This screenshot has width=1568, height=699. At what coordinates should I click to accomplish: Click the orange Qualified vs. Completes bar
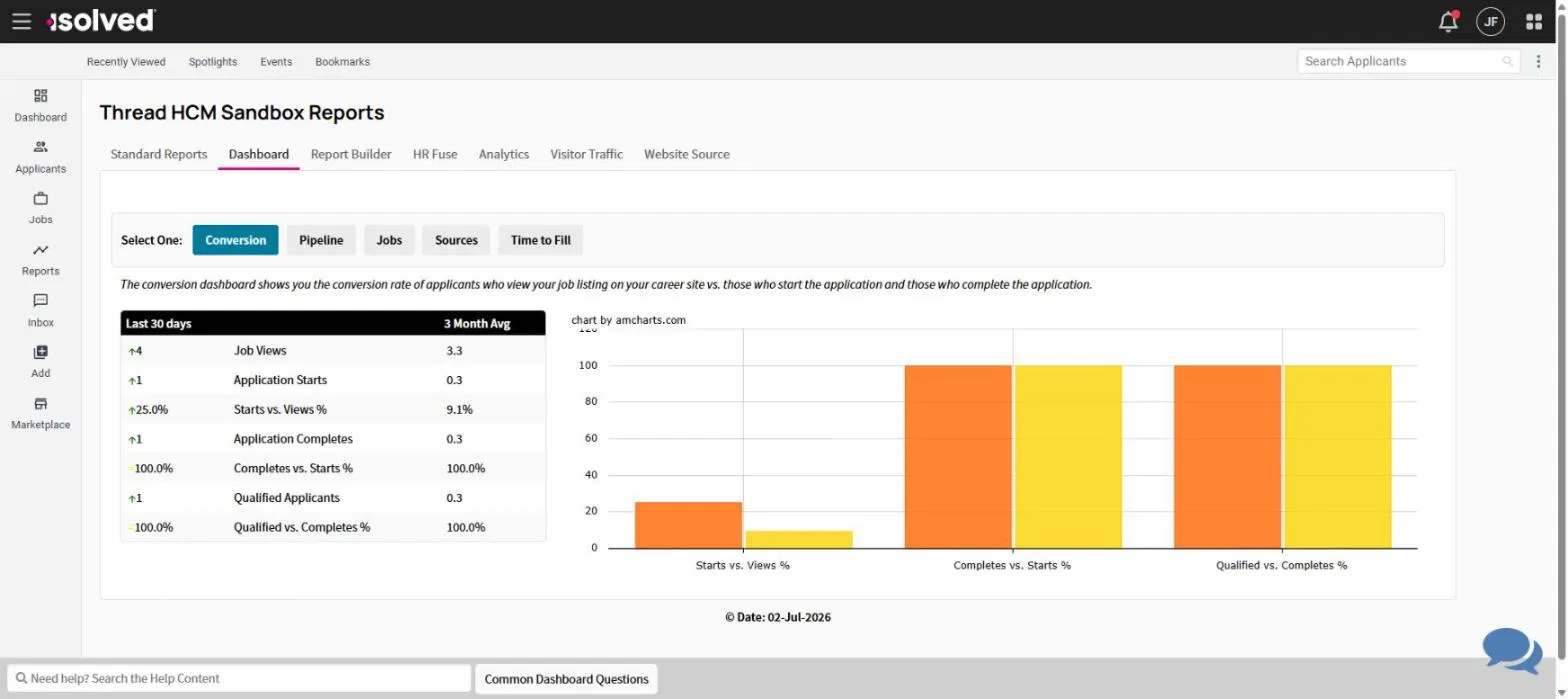point(1227,456)
